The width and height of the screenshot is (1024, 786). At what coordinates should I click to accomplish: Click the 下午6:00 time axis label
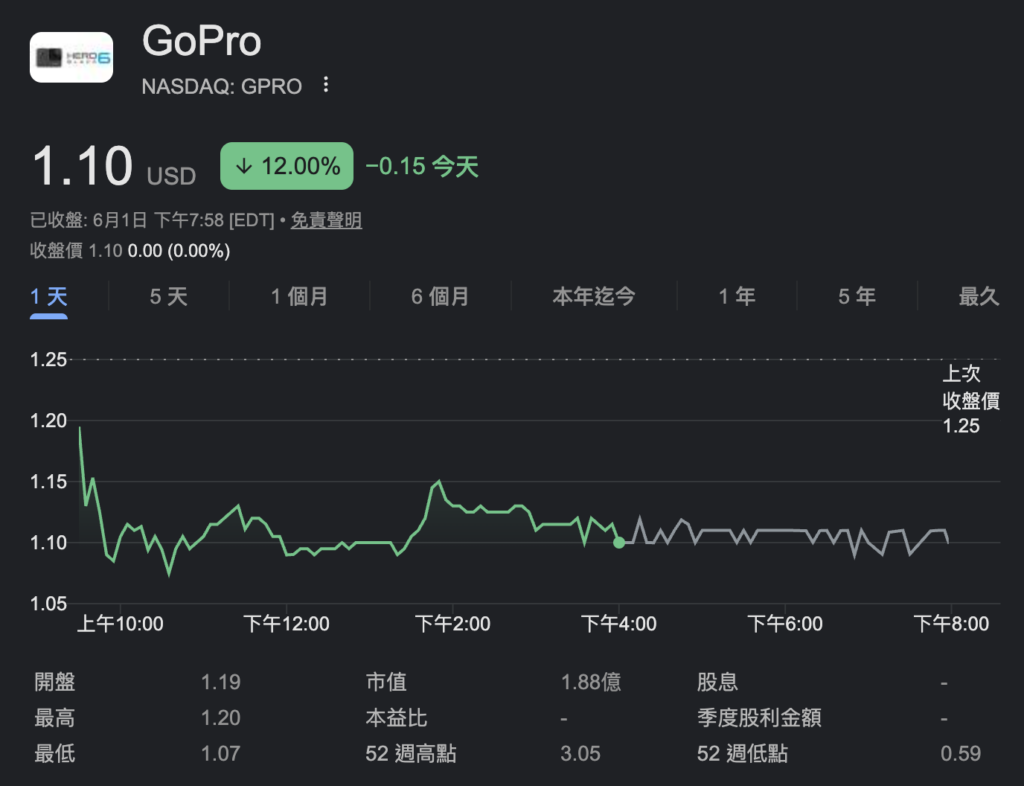click(785, 623)
